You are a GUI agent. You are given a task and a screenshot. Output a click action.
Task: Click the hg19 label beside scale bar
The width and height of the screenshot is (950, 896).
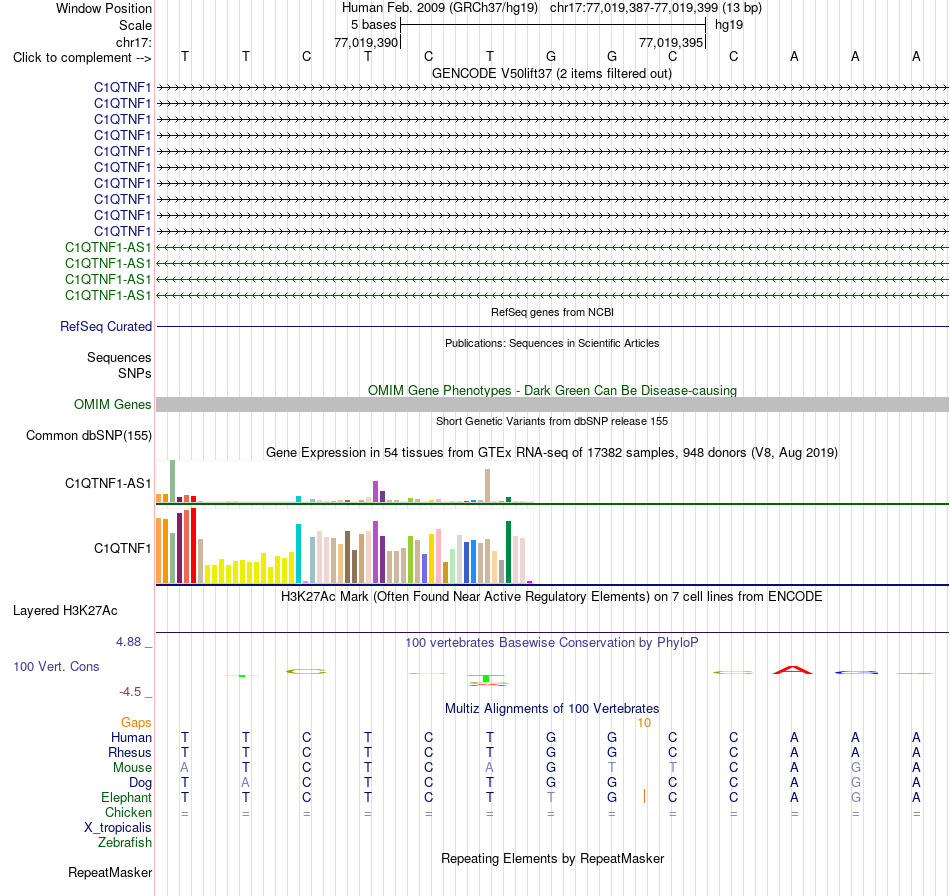pyautogui.click(x=729, y=25)
